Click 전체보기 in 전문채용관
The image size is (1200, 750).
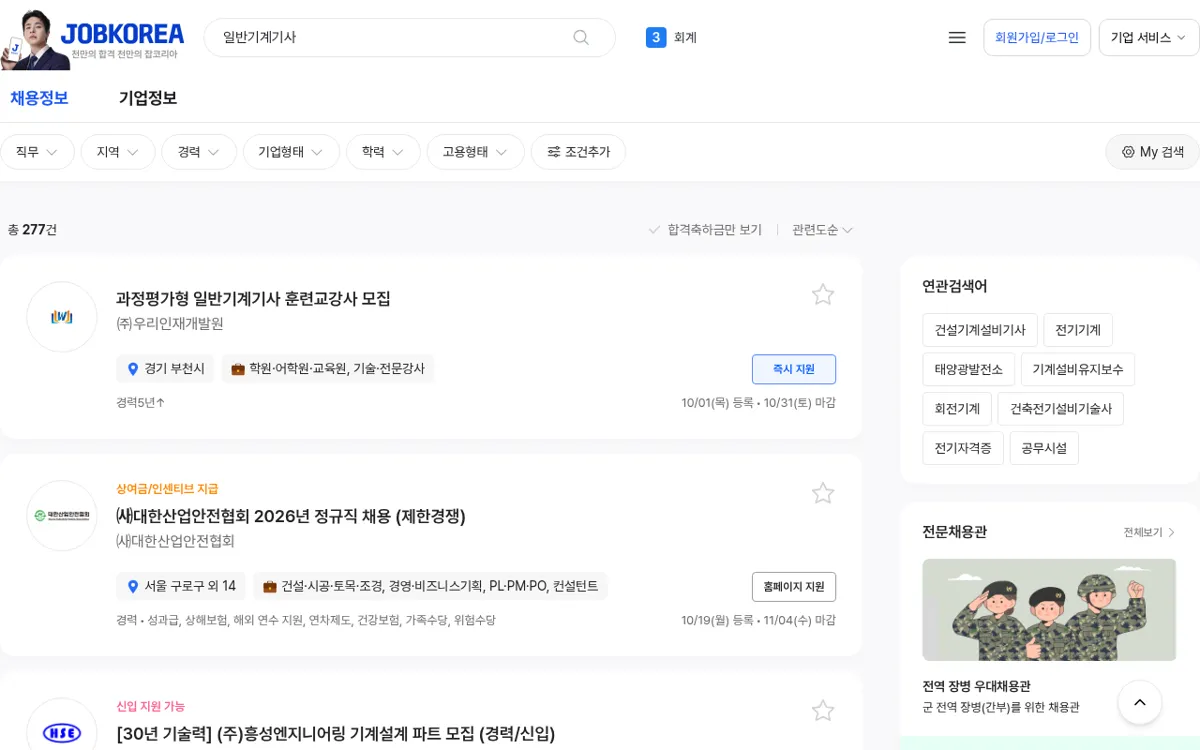1149,533
